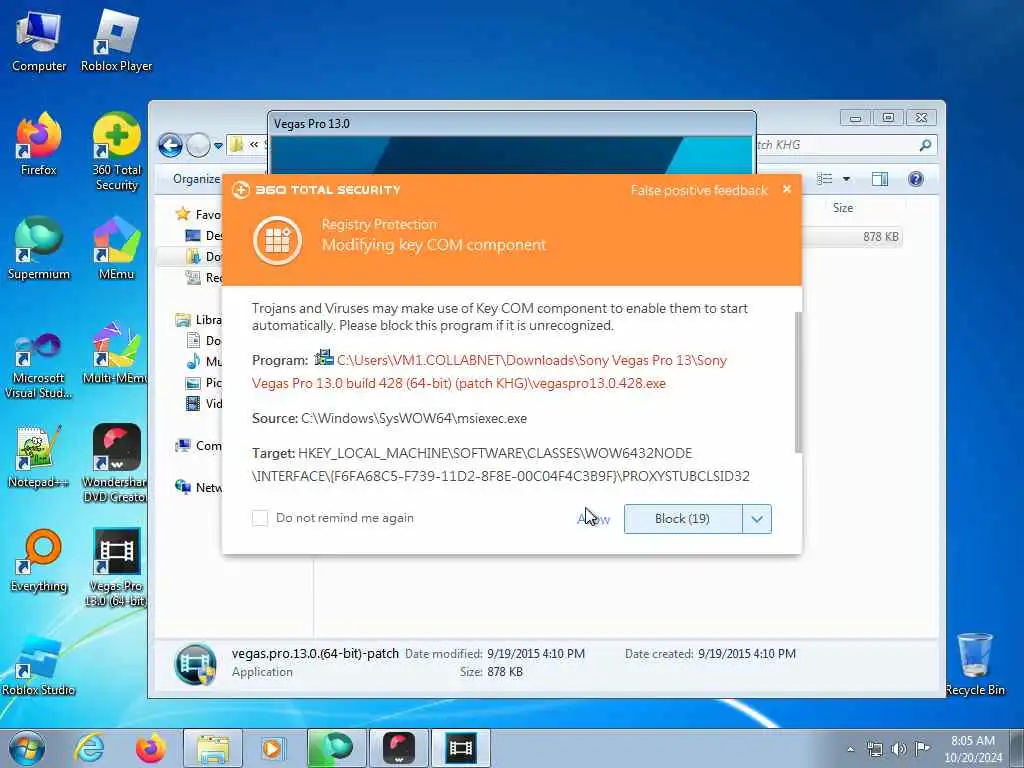Show hidden system tray icons
Viewport: 1024px width, 768px height.
(x=850, y=749)
